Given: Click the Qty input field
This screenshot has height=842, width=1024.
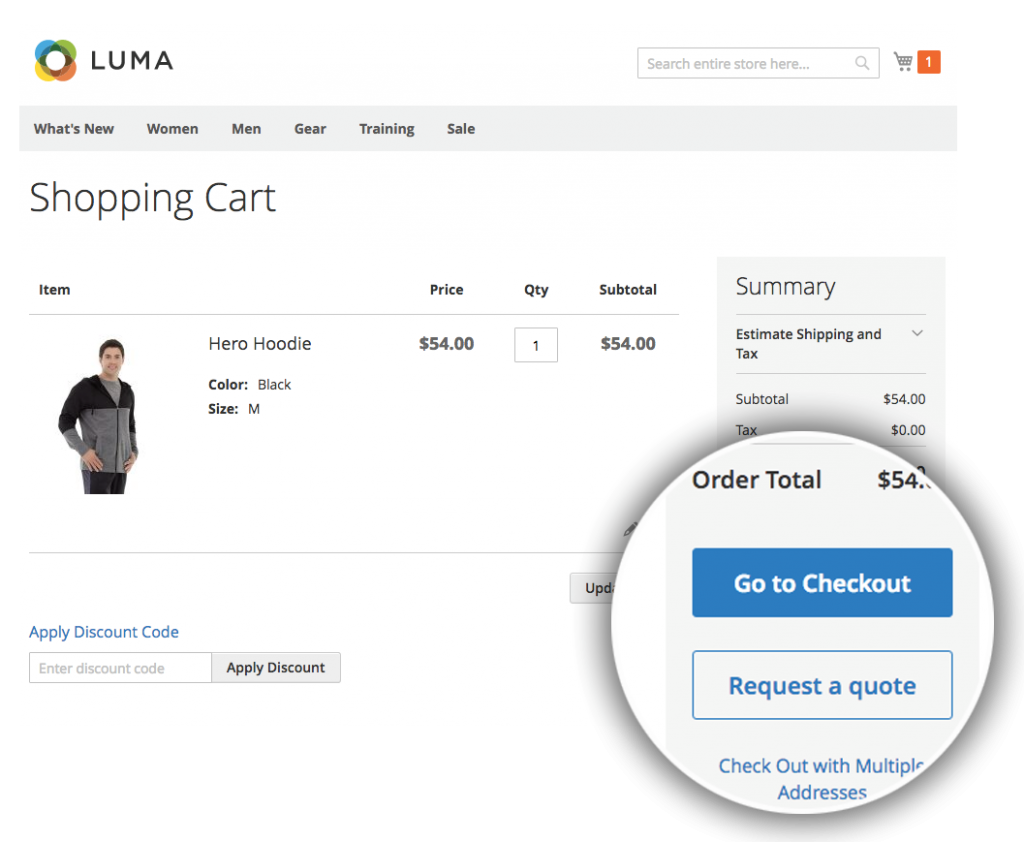Looking at the screenshot, I should tap(536, 345).
